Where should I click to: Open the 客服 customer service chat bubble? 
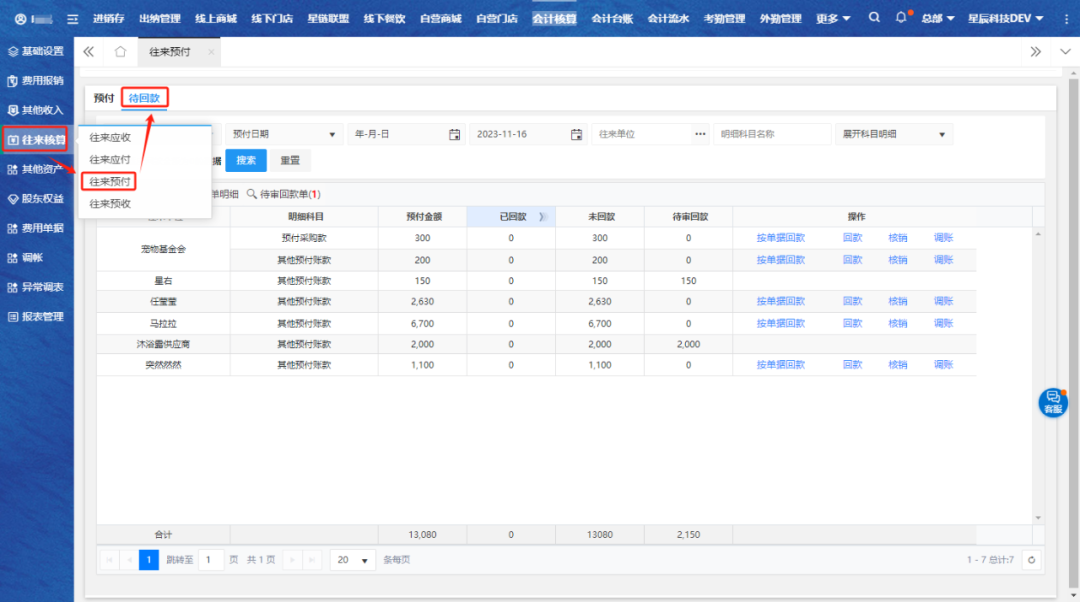tap(1053, 402)
